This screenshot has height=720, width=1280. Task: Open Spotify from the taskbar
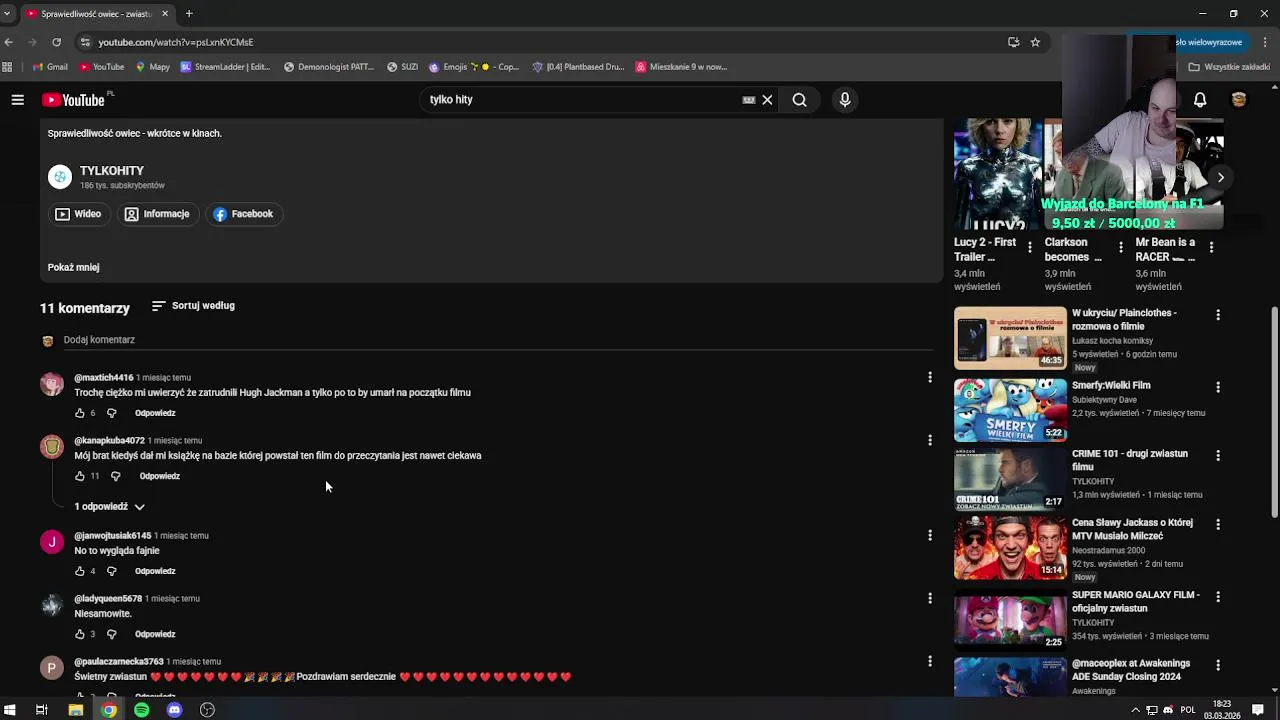[x=142, y=710]
